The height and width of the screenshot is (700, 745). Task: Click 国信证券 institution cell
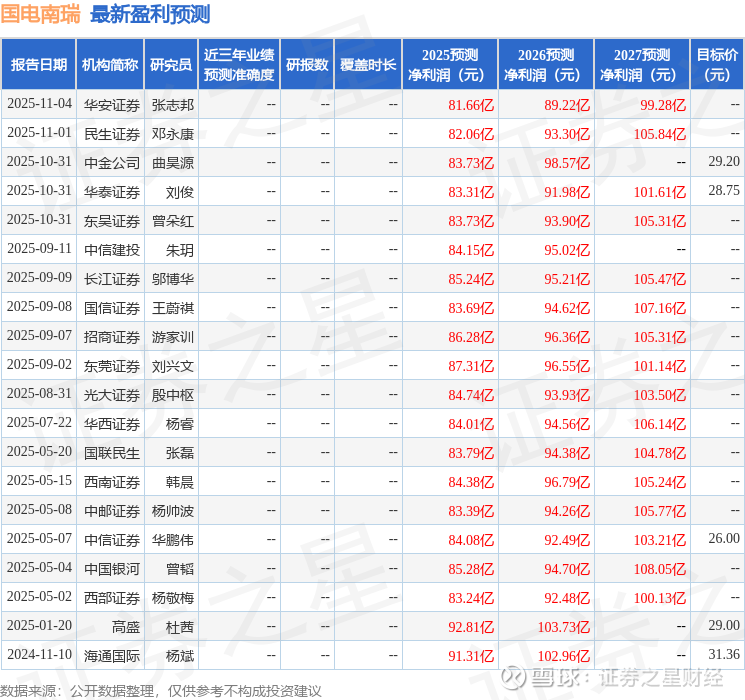[112, 307]
